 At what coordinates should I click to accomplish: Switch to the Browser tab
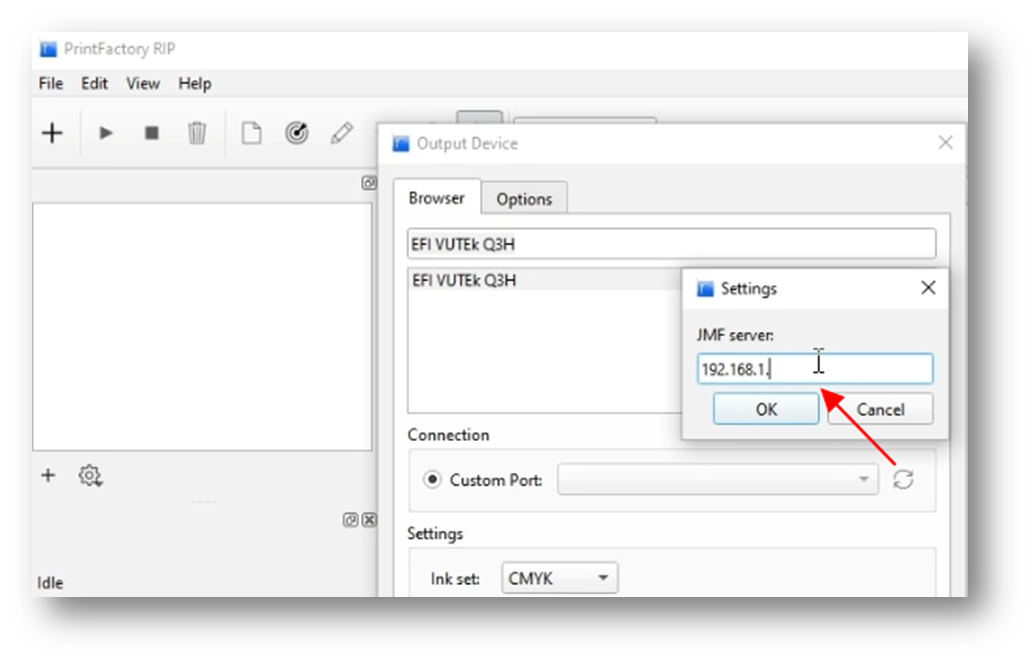[x=436, y=198]
